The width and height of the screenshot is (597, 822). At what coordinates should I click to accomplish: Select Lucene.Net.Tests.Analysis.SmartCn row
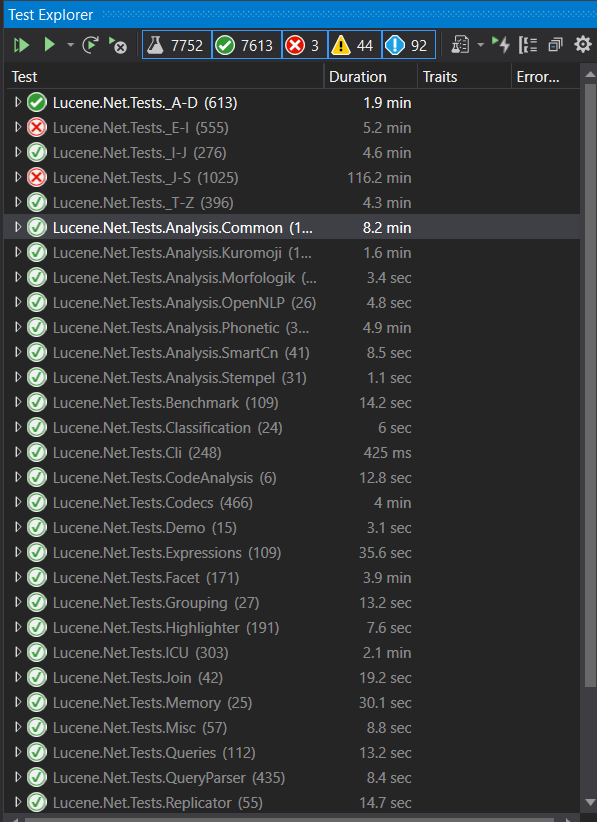click(292, 352)
